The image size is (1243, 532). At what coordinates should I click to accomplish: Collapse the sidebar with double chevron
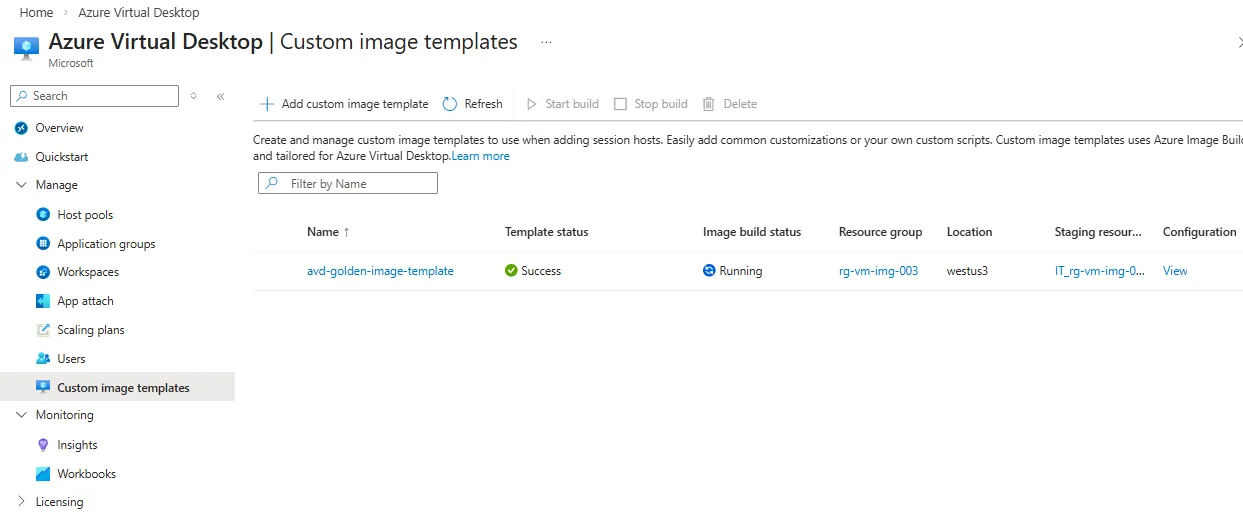(x=220, y=96)
